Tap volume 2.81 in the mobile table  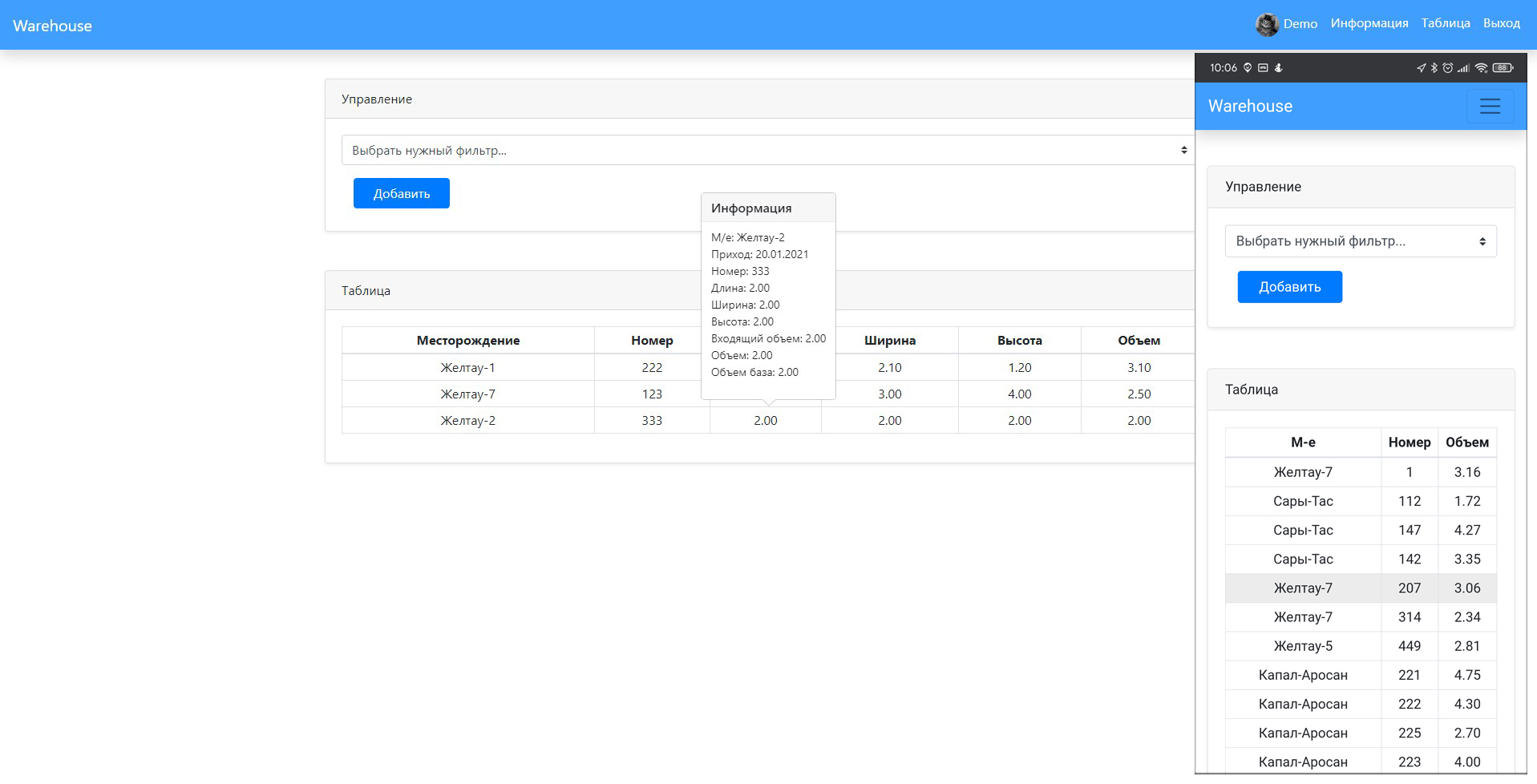pyautogui.click(x=1467, y=646)
